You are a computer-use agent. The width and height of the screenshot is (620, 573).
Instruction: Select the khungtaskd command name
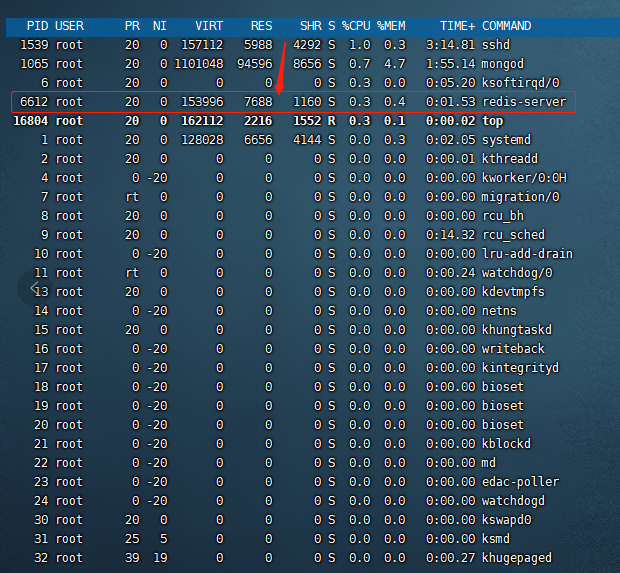click(517, 330)
